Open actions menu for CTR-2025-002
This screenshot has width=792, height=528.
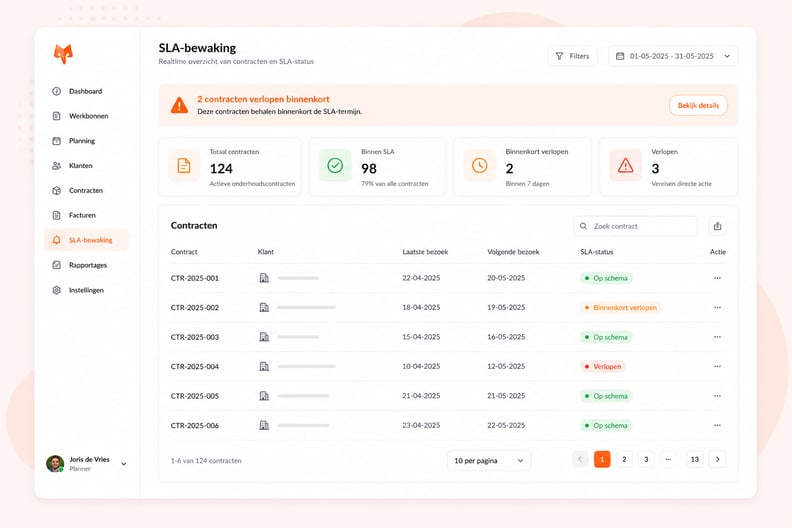(717, 307)
